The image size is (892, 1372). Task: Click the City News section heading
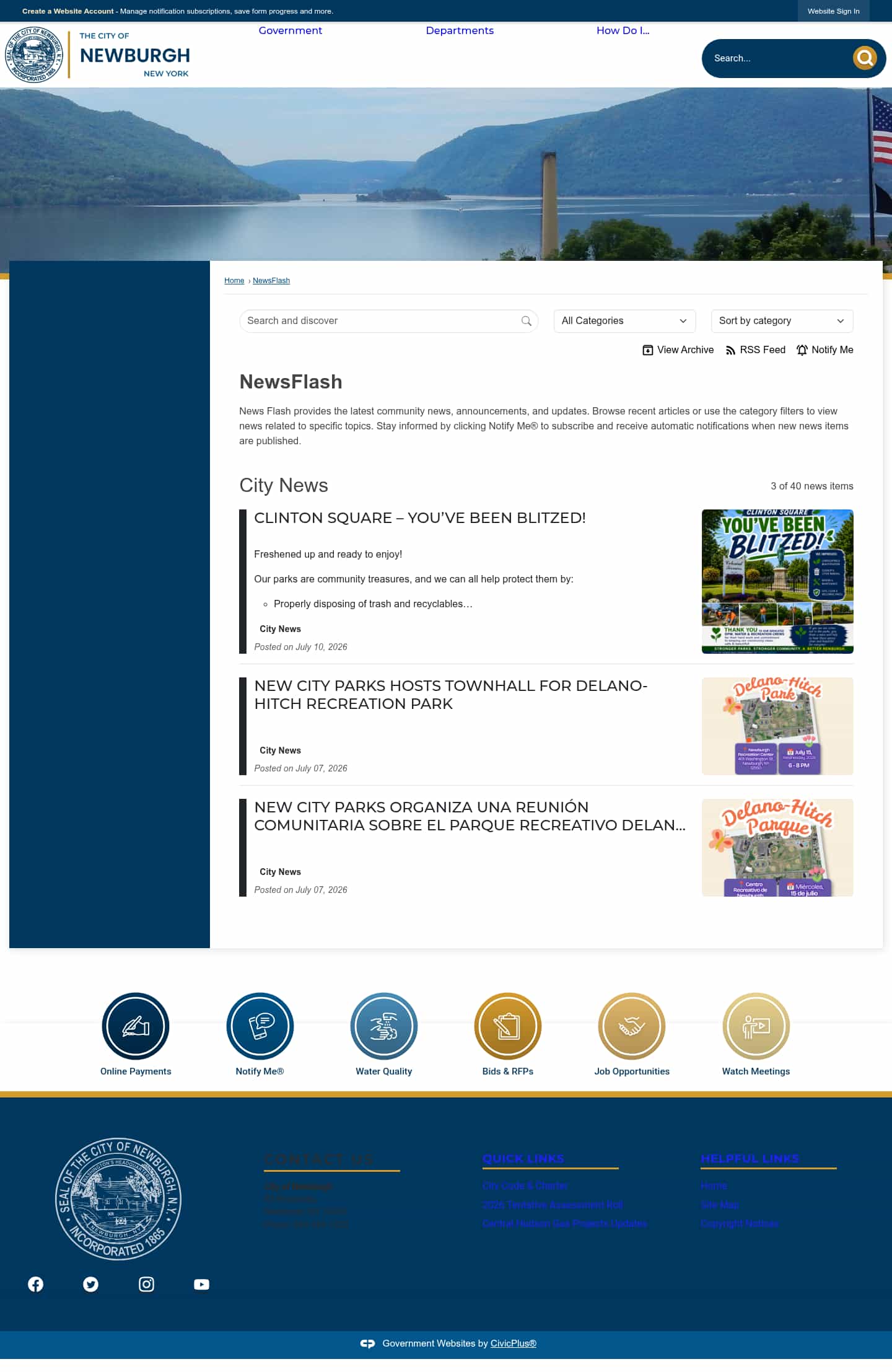pos(284,485)
